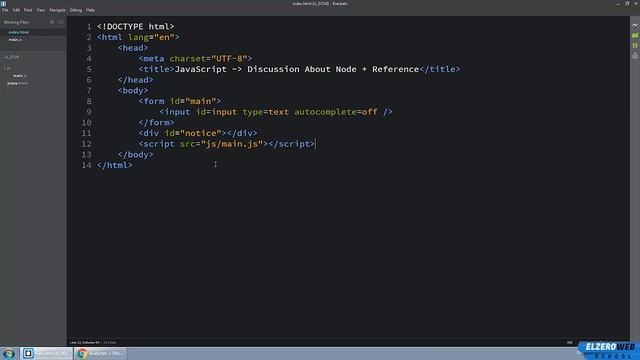
Task: Switch to Chrome window in taskbar
Action: [100, 353]
